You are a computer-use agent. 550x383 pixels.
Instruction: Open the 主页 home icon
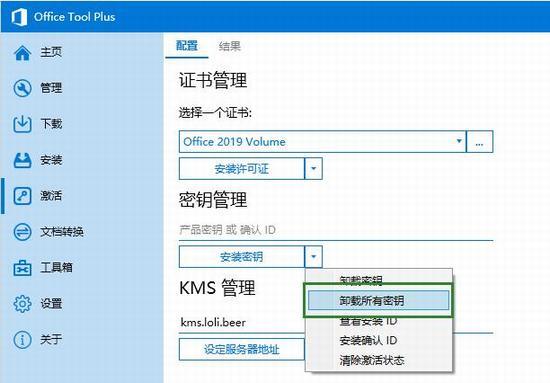(x=22, y=53)
